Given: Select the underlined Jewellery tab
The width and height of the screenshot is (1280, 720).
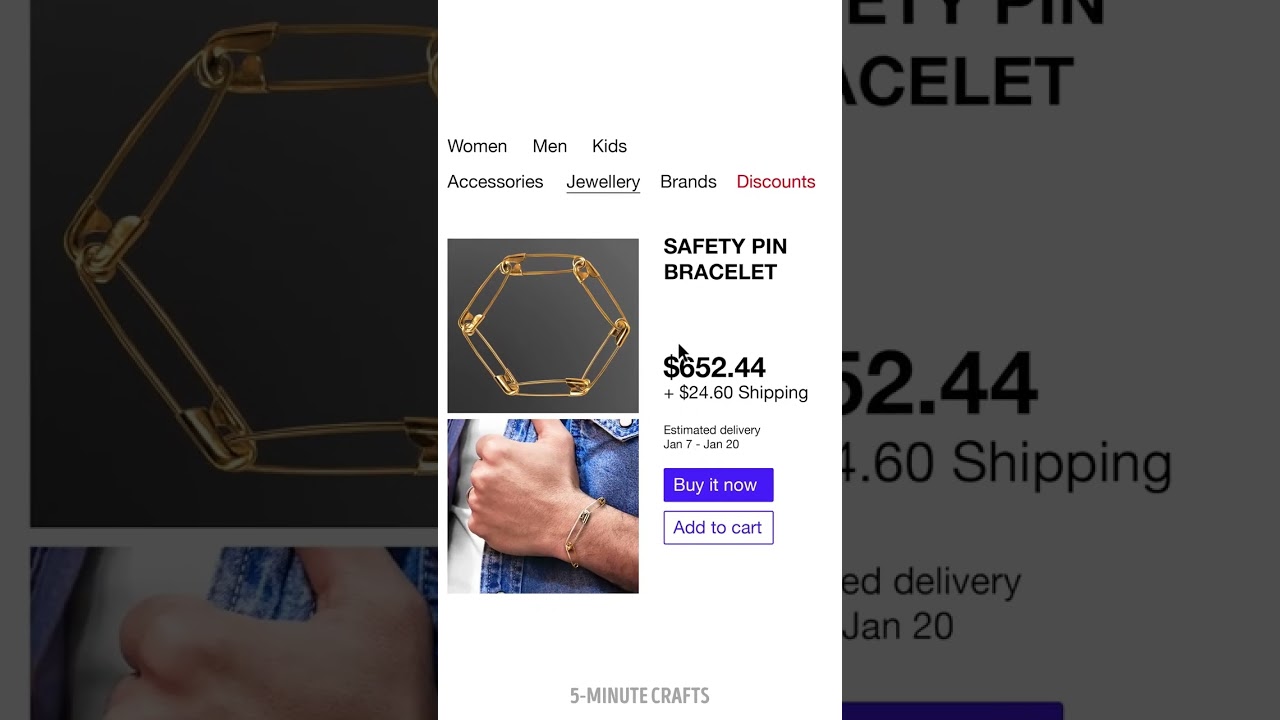Looking at the screenshot, I should coord(603,182).
